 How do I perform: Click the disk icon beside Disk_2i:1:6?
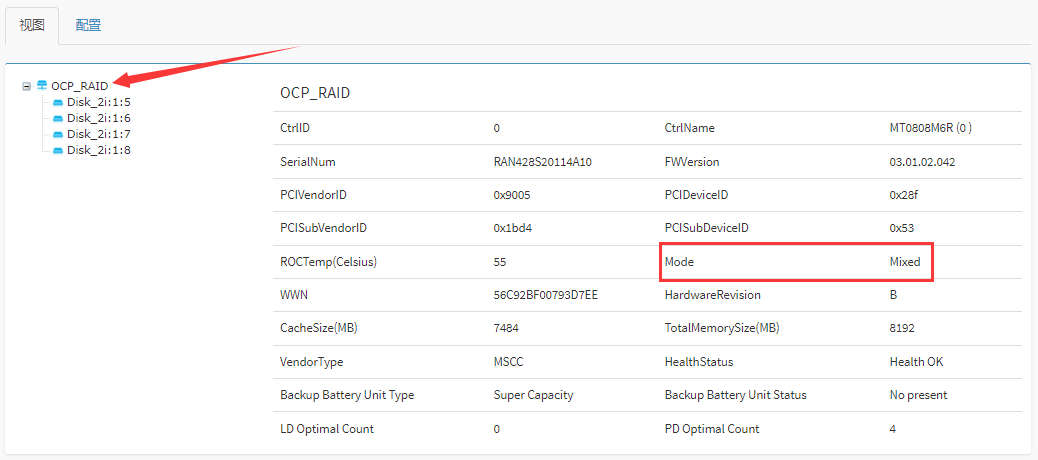click(58, 118)
